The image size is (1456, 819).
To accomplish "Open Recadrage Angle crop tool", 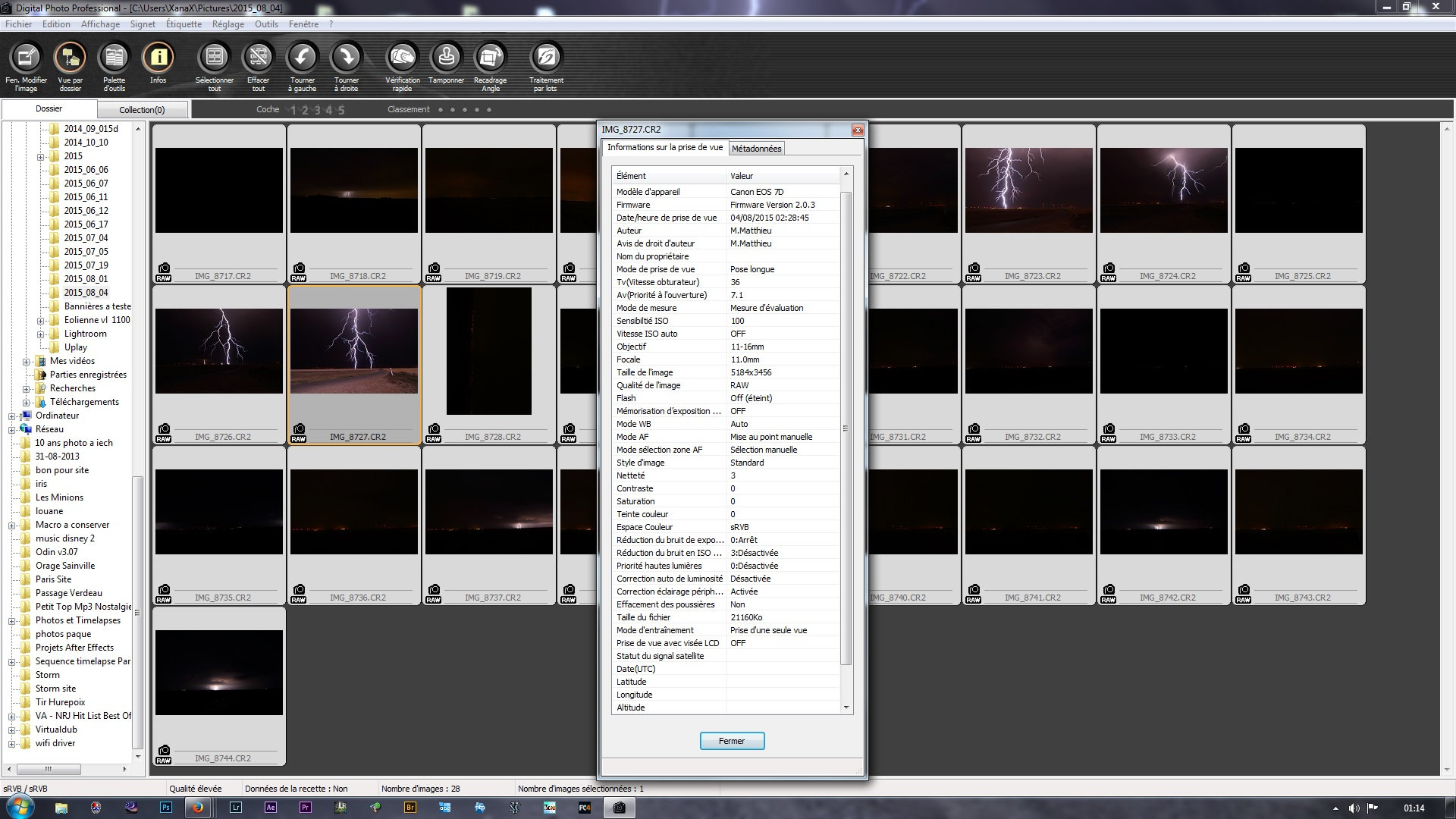I will pos(490,58).
